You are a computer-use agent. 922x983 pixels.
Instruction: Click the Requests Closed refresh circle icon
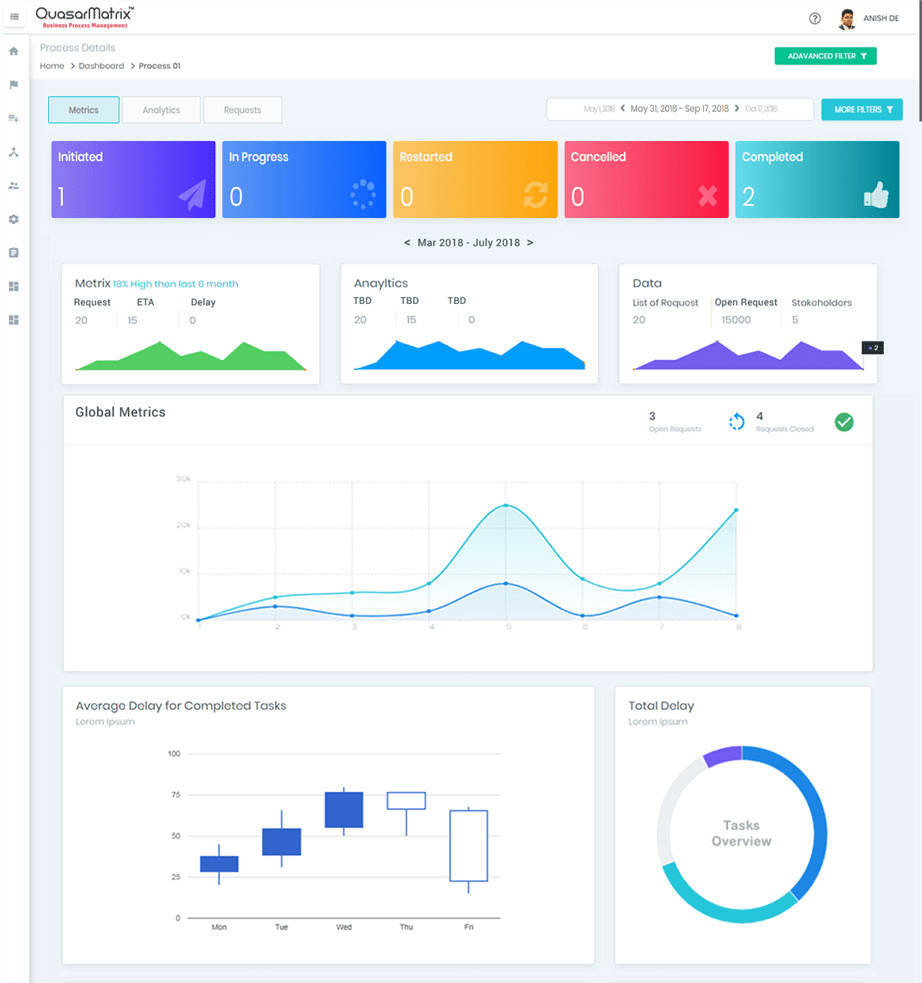pyautogui.click(x=737, y=422)
